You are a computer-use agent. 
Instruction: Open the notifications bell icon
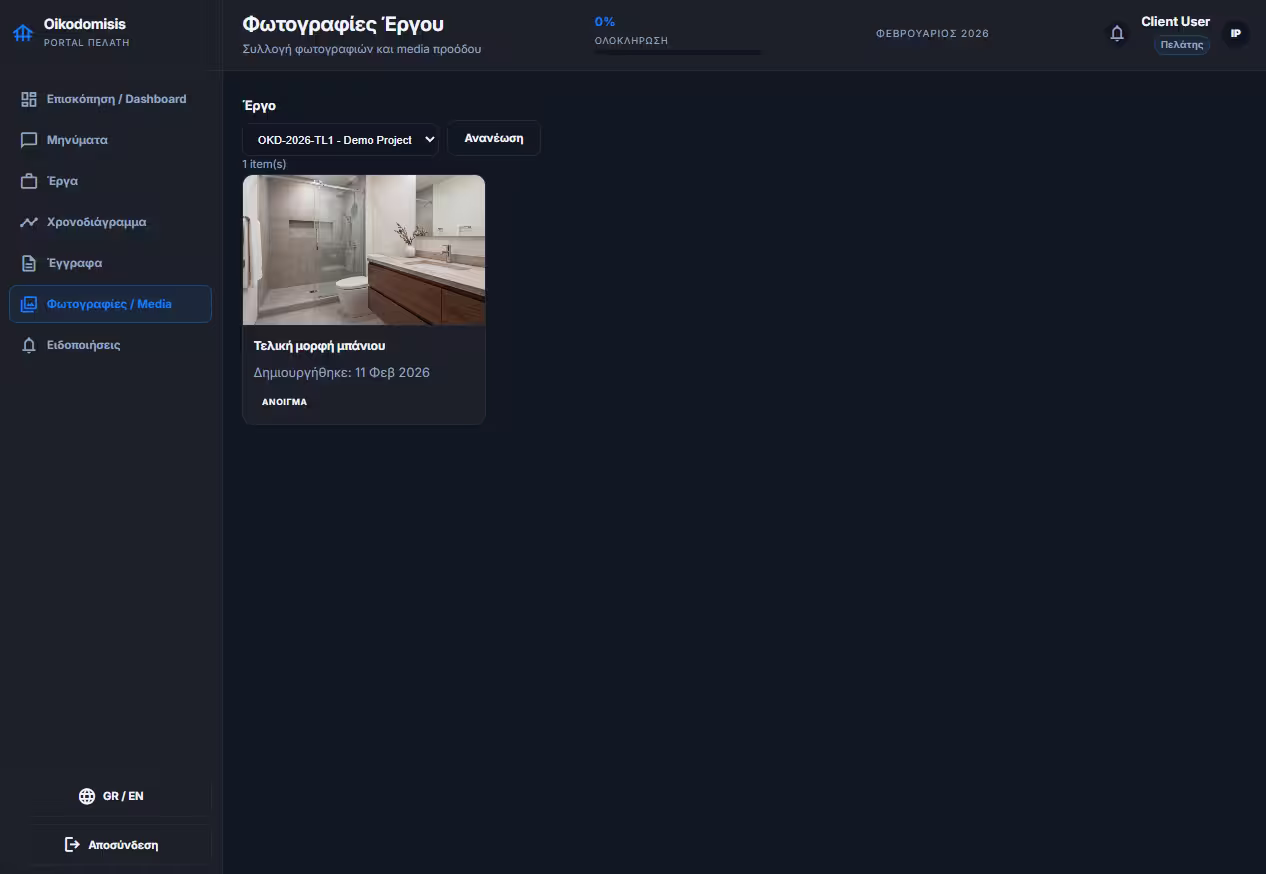1117,33
